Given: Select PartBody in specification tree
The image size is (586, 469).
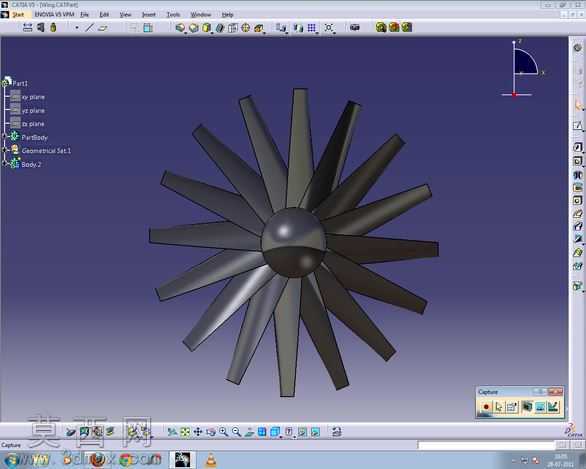Looking at the screenshot, I should point(34,137).
